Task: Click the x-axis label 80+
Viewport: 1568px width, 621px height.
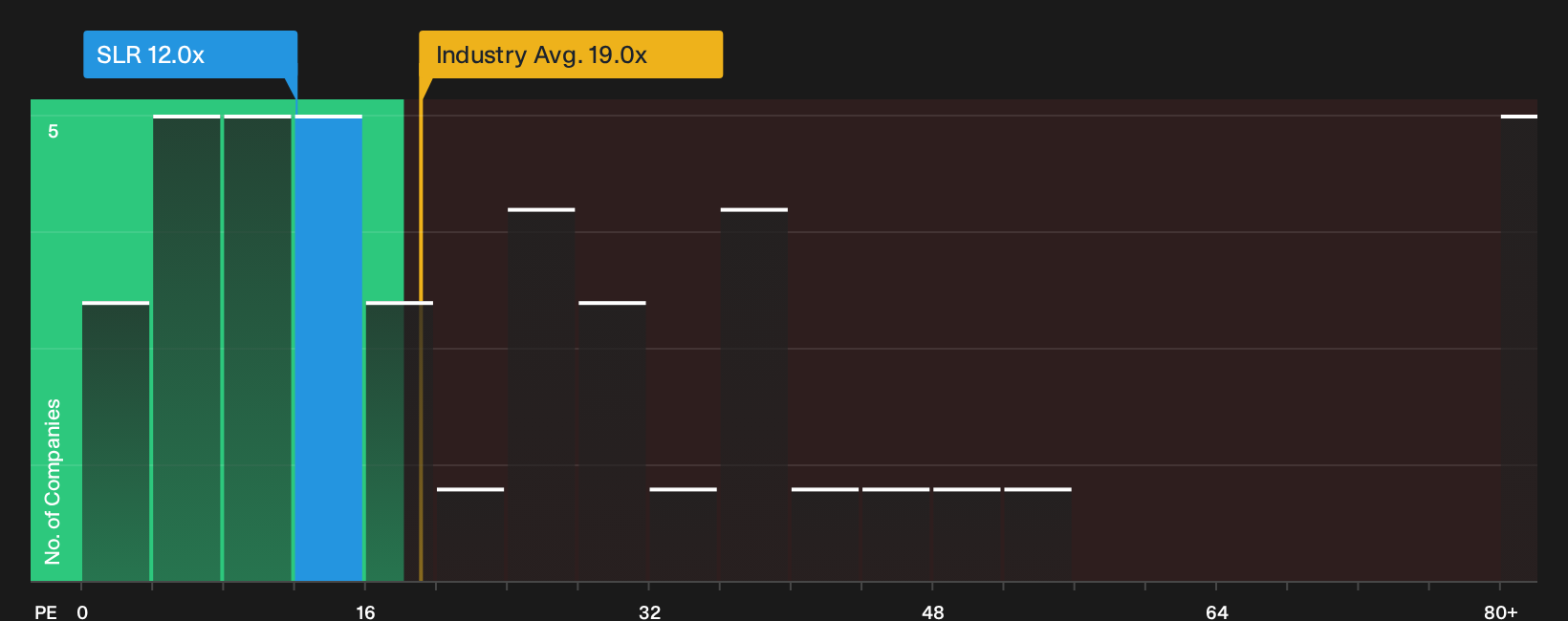Action: click(1500, 611)
